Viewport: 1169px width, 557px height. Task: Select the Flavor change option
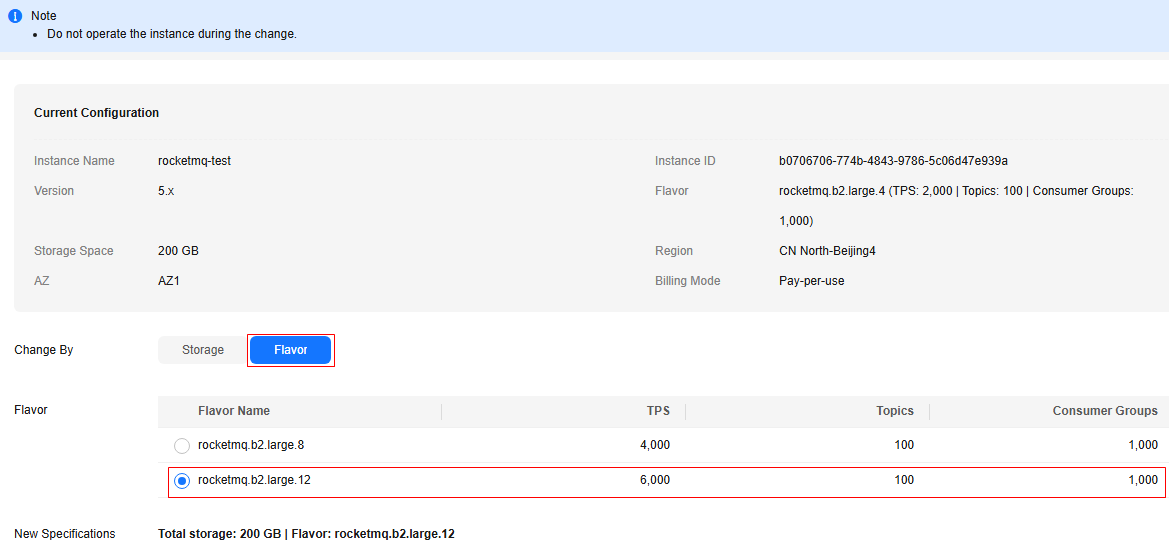click(x=291, y=350)
